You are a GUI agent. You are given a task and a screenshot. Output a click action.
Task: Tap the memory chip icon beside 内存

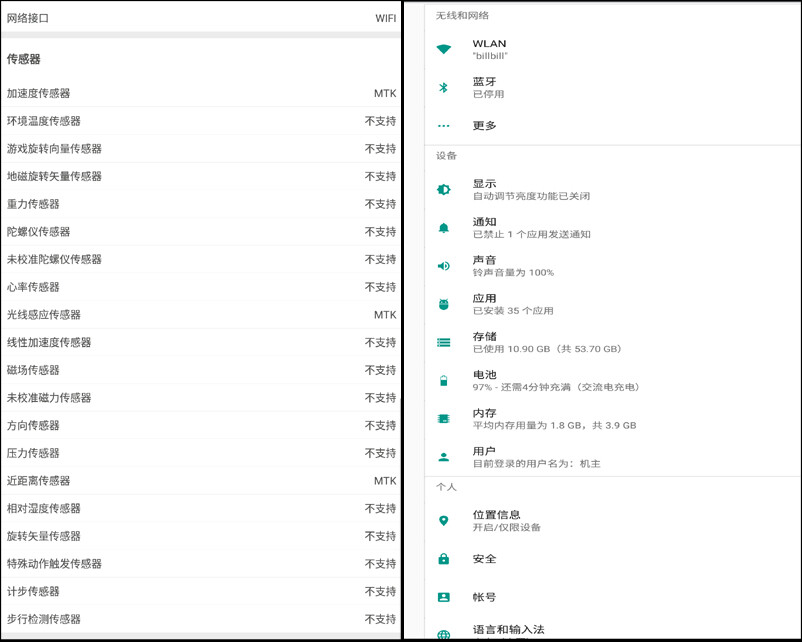point(443,419)
